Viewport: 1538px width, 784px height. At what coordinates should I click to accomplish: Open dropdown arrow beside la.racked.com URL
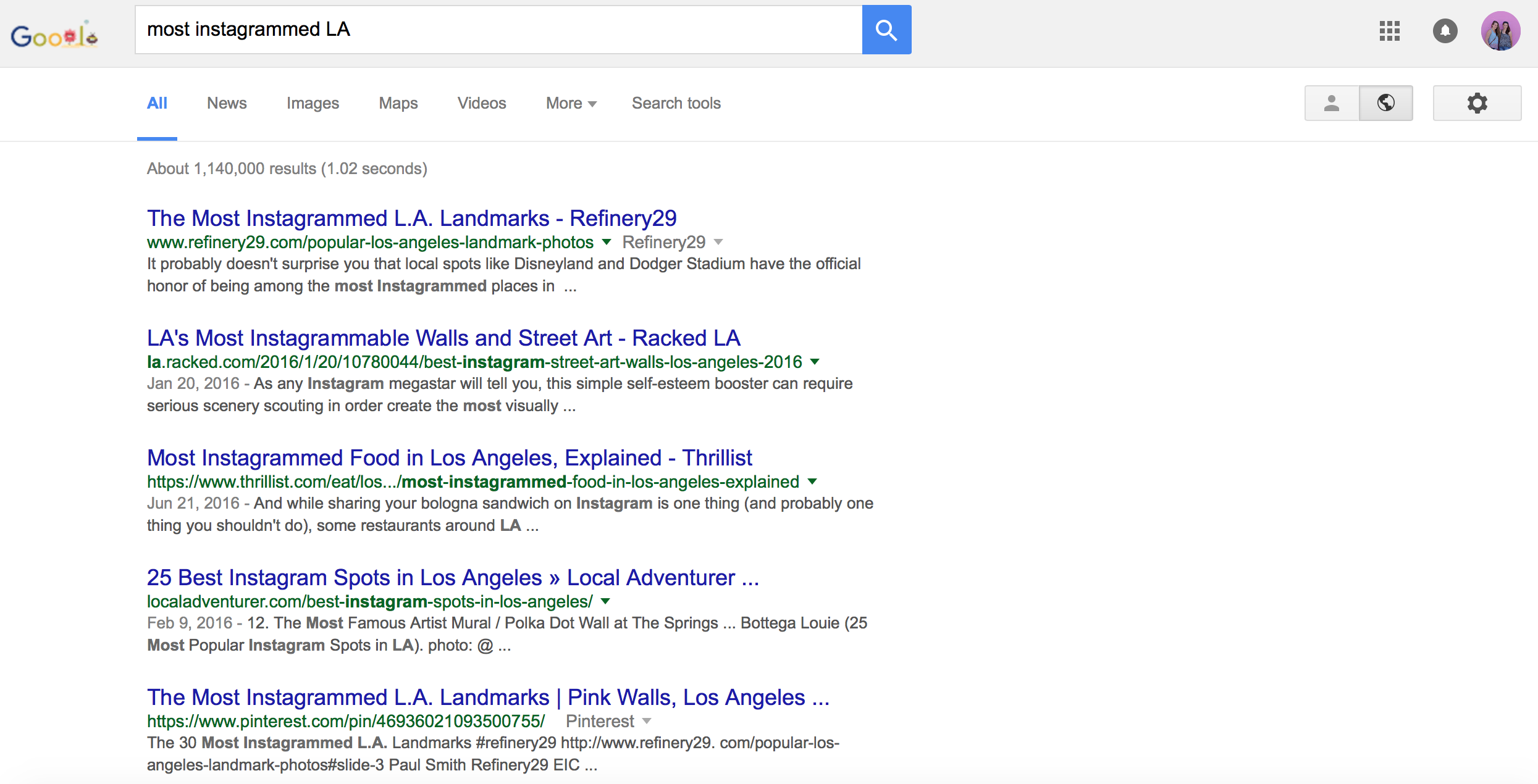[815, 362]
